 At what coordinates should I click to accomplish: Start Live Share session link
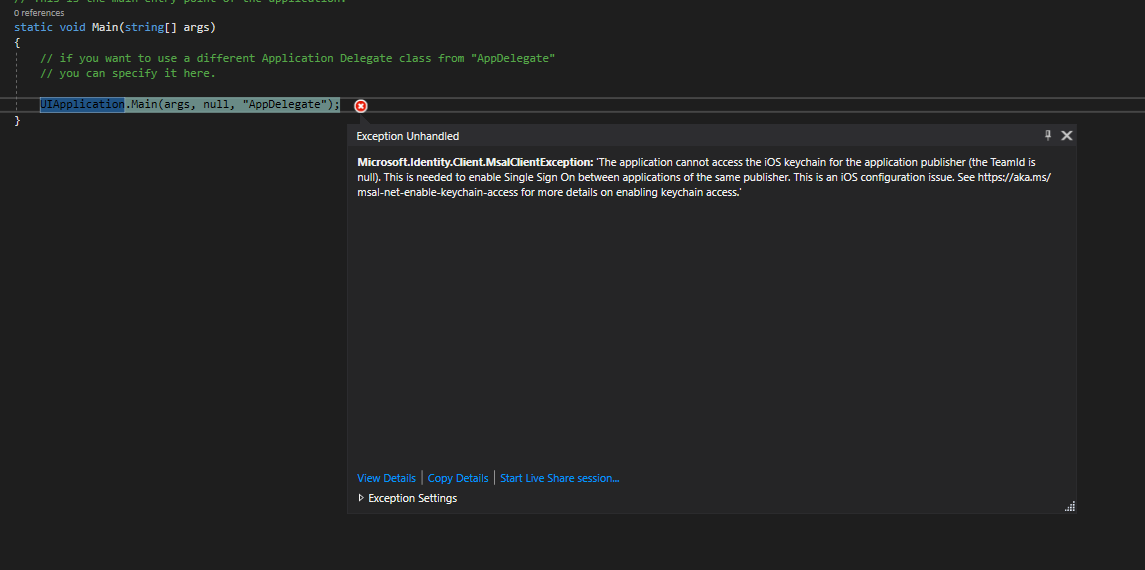point(559,478)
